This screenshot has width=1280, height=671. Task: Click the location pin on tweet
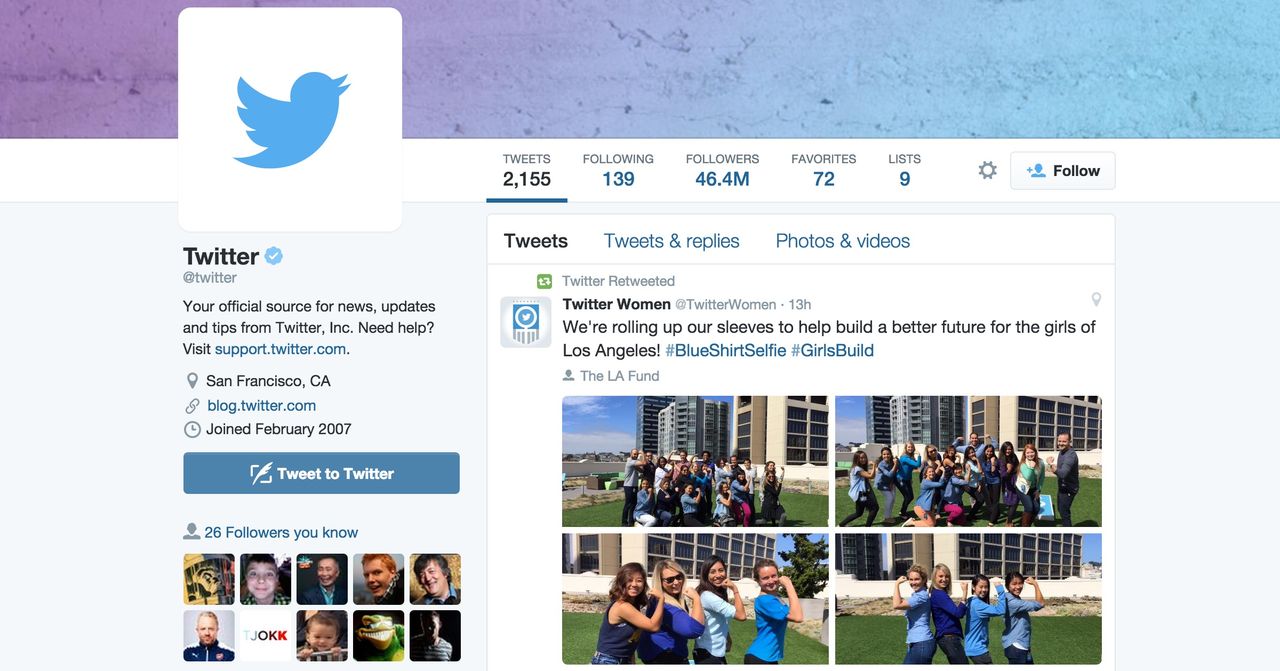1096,299
